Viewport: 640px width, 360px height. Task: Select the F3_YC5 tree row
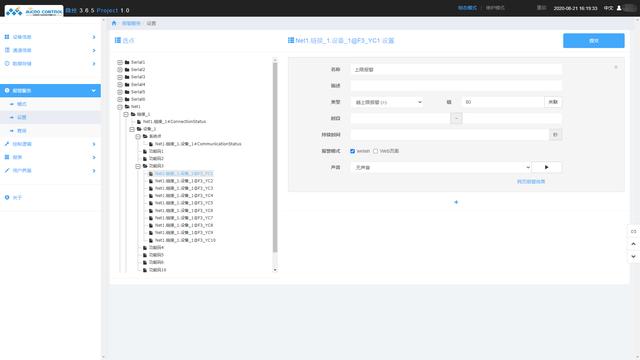point(184,203)
